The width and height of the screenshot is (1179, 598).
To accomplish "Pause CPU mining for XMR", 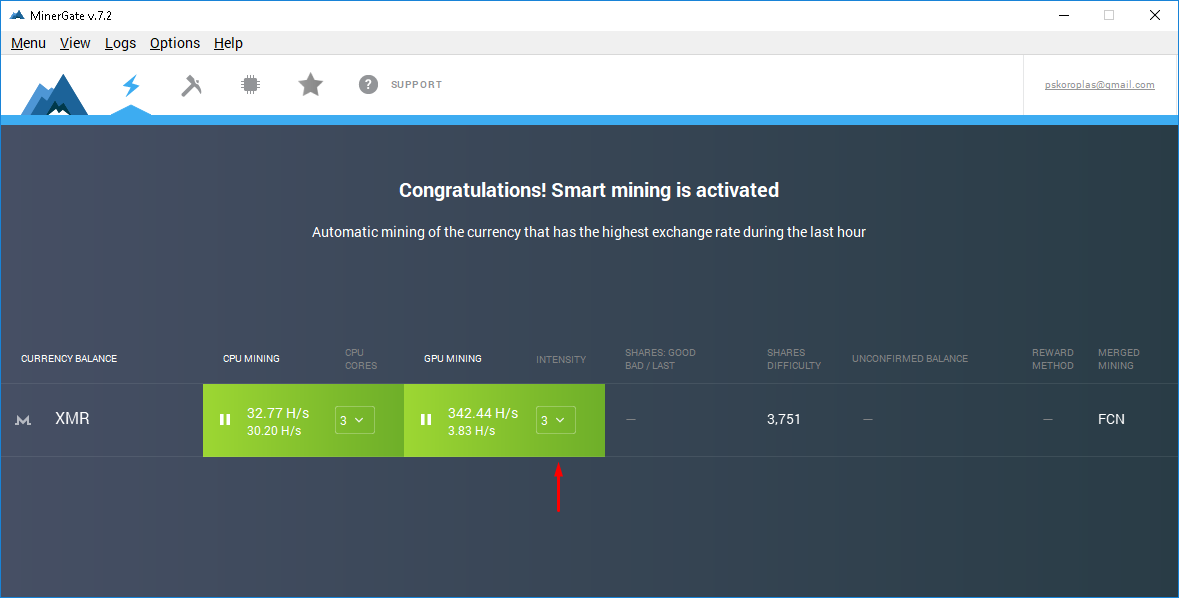I will [225, 420].
